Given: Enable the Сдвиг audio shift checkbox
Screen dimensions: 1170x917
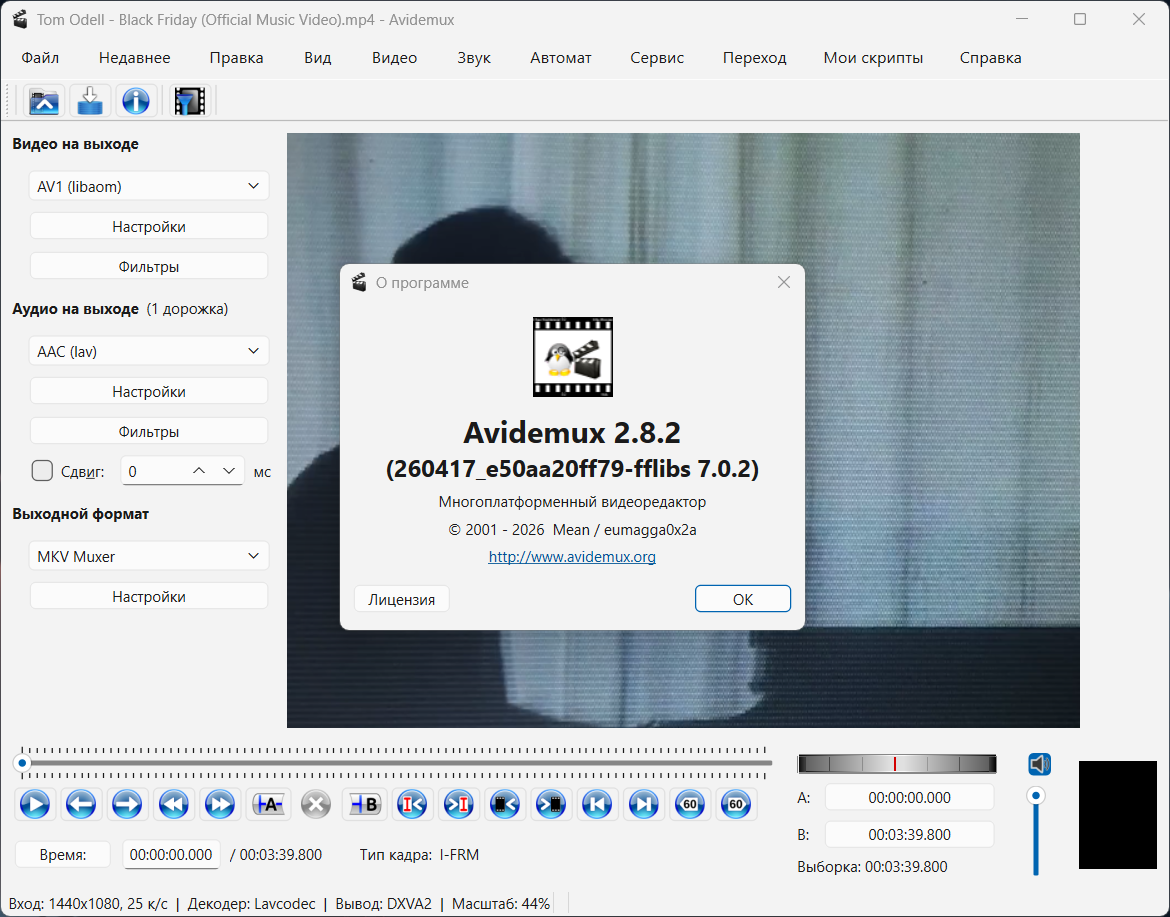Looking at the screenshot, I should point(42,471).
